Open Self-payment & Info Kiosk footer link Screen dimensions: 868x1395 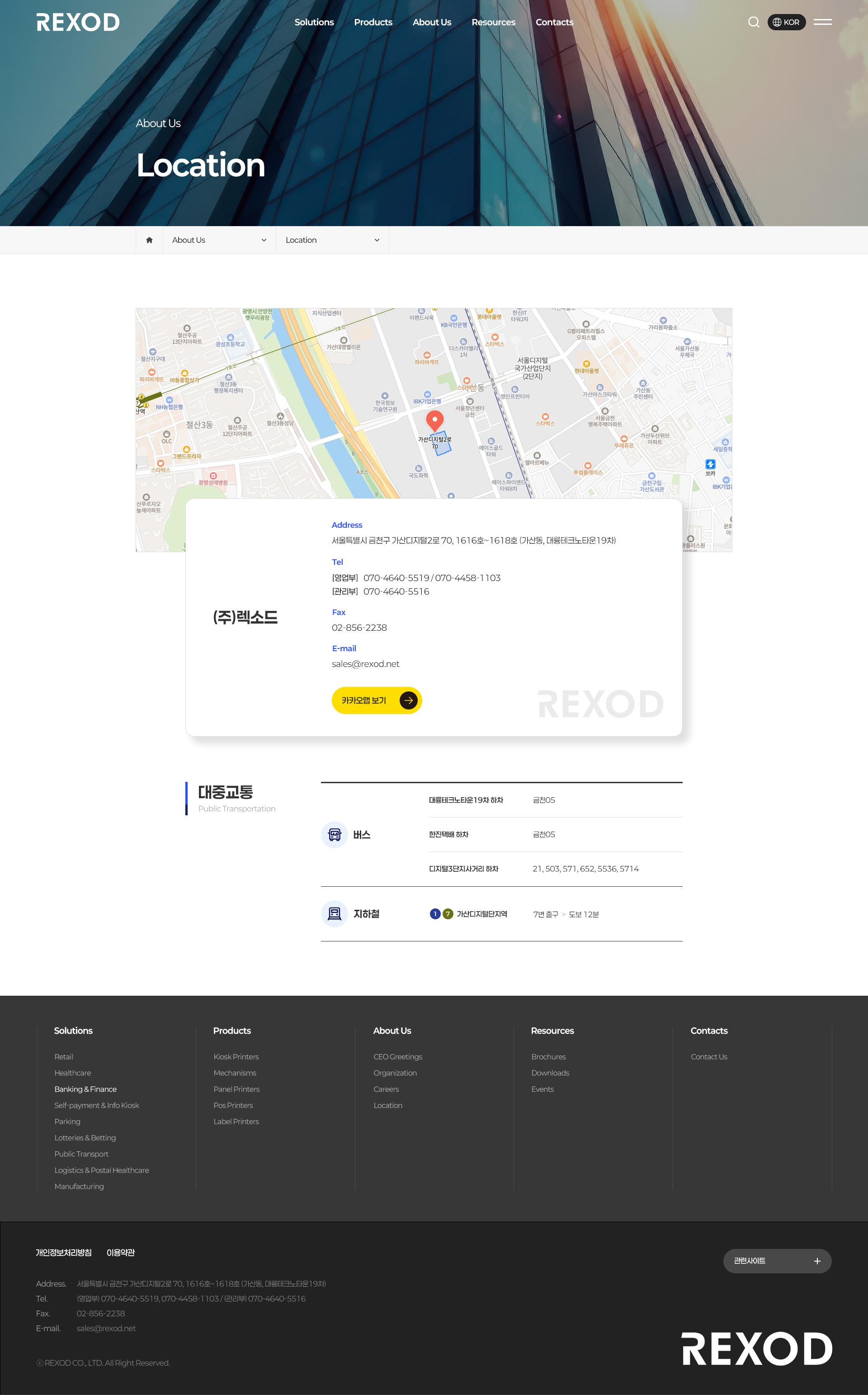96,1105
